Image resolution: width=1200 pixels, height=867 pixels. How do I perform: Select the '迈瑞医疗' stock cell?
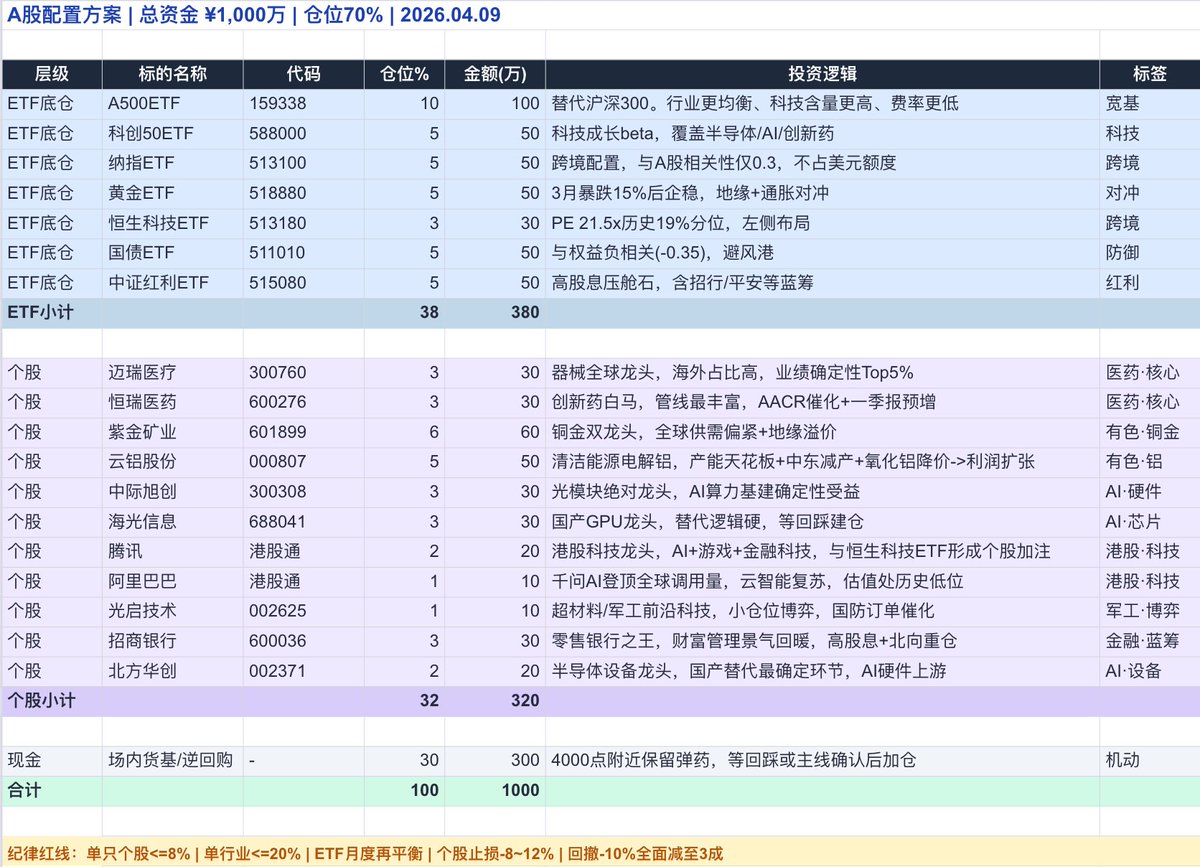click(172, 373)
